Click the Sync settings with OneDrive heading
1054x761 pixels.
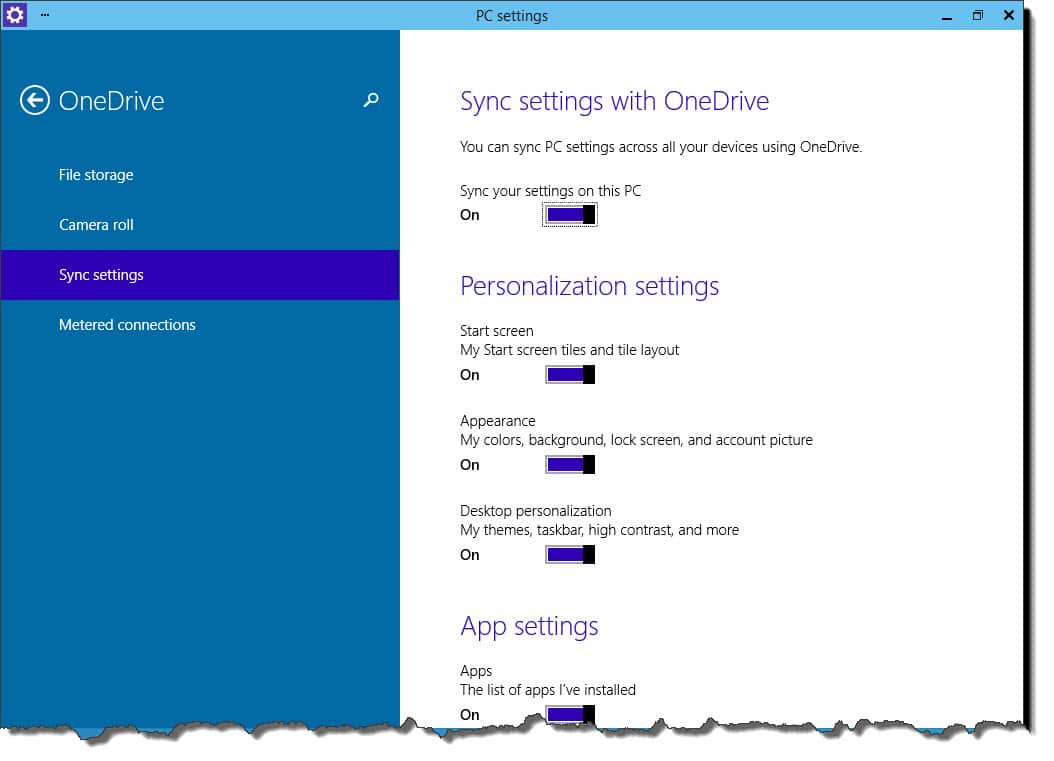coord(614,102)
